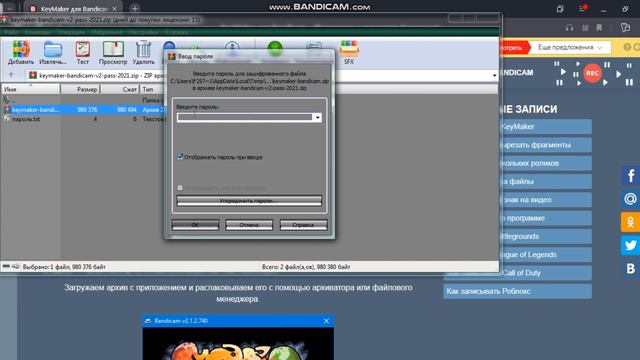The height and width of the screenshot is (360, 640).
Task: Click the Справка (Help) button in dialog
Action: [303, 225]
